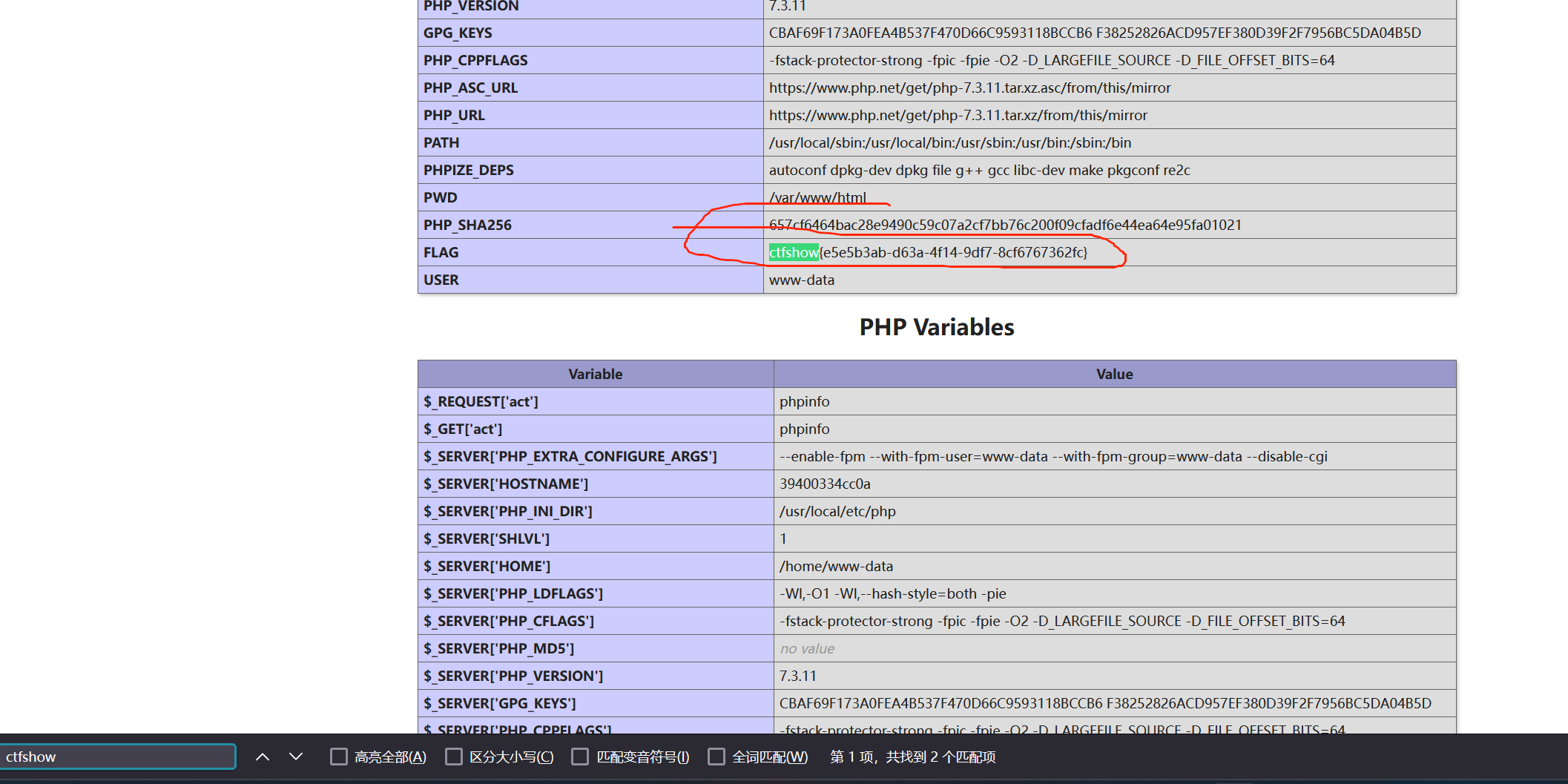This screenshot has width=1568, height=784.
Task: Click the FLAG variable name cell
Action: pyautogui.click(x=441, y=253)
